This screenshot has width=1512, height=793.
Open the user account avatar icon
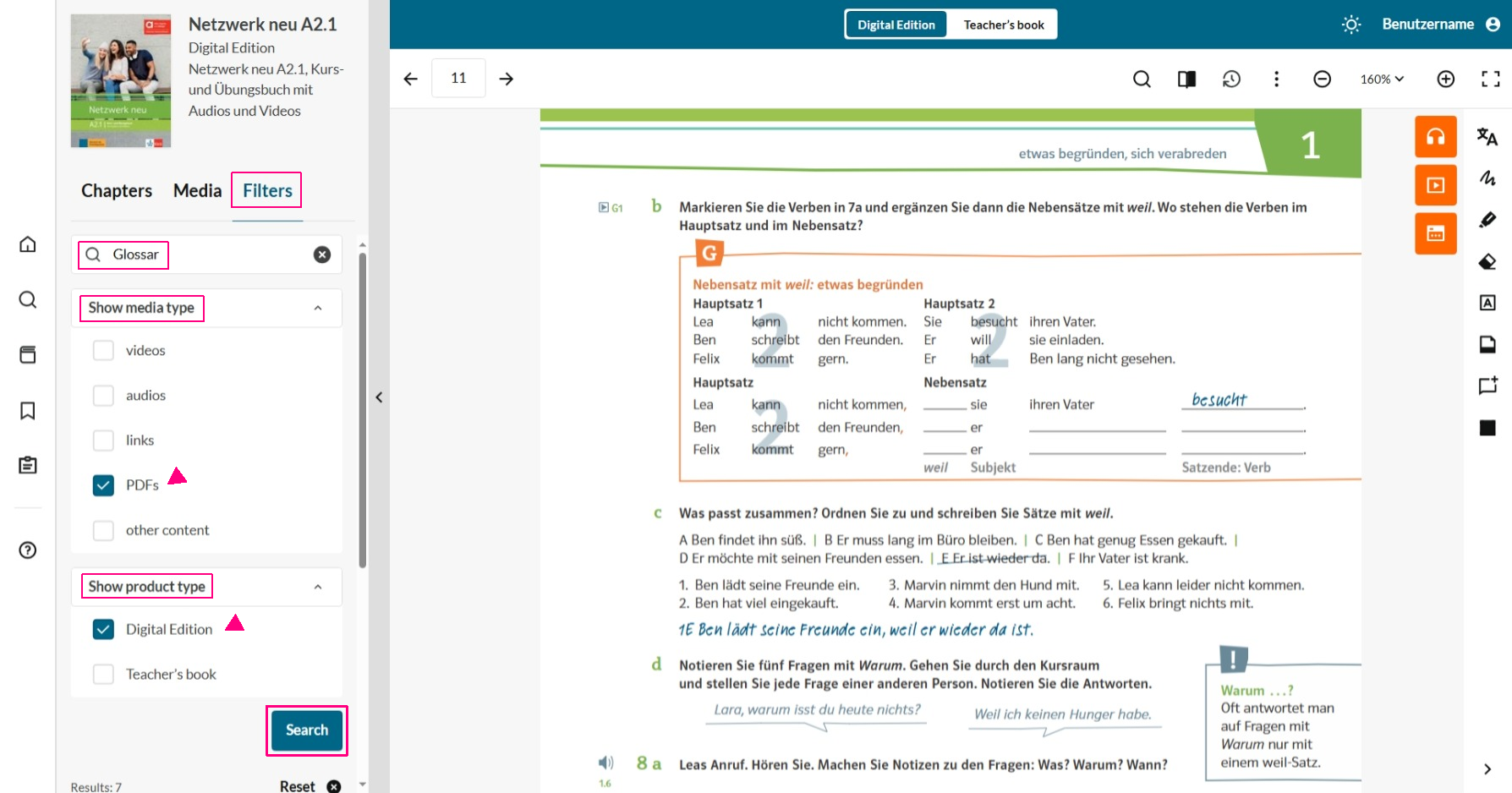pos(1493,25)
